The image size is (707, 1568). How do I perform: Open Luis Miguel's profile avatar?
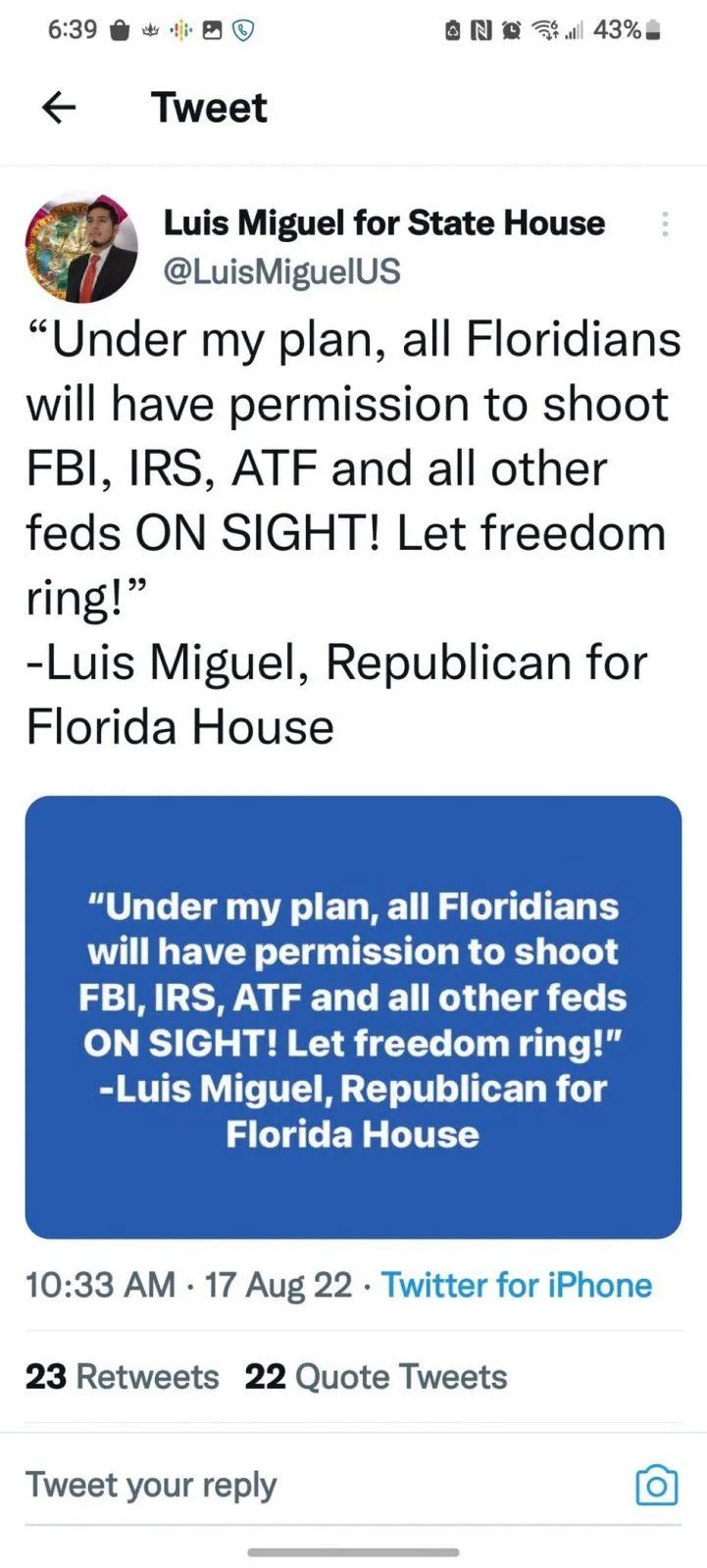coord(80,248)
